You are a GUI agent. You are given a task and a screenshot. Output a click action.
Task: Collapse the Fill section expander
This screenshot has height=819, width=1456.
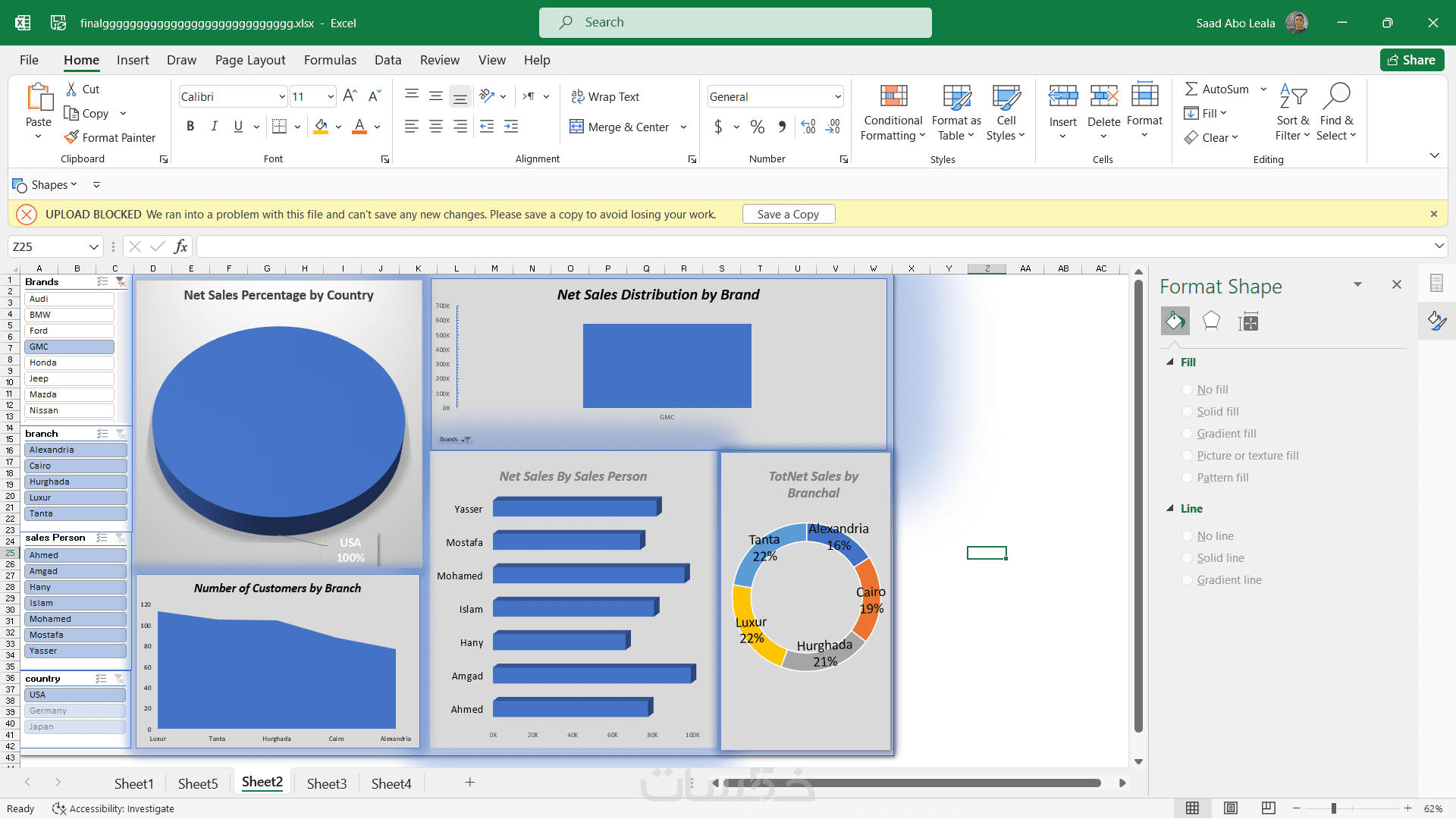[x=1170, y=362]
